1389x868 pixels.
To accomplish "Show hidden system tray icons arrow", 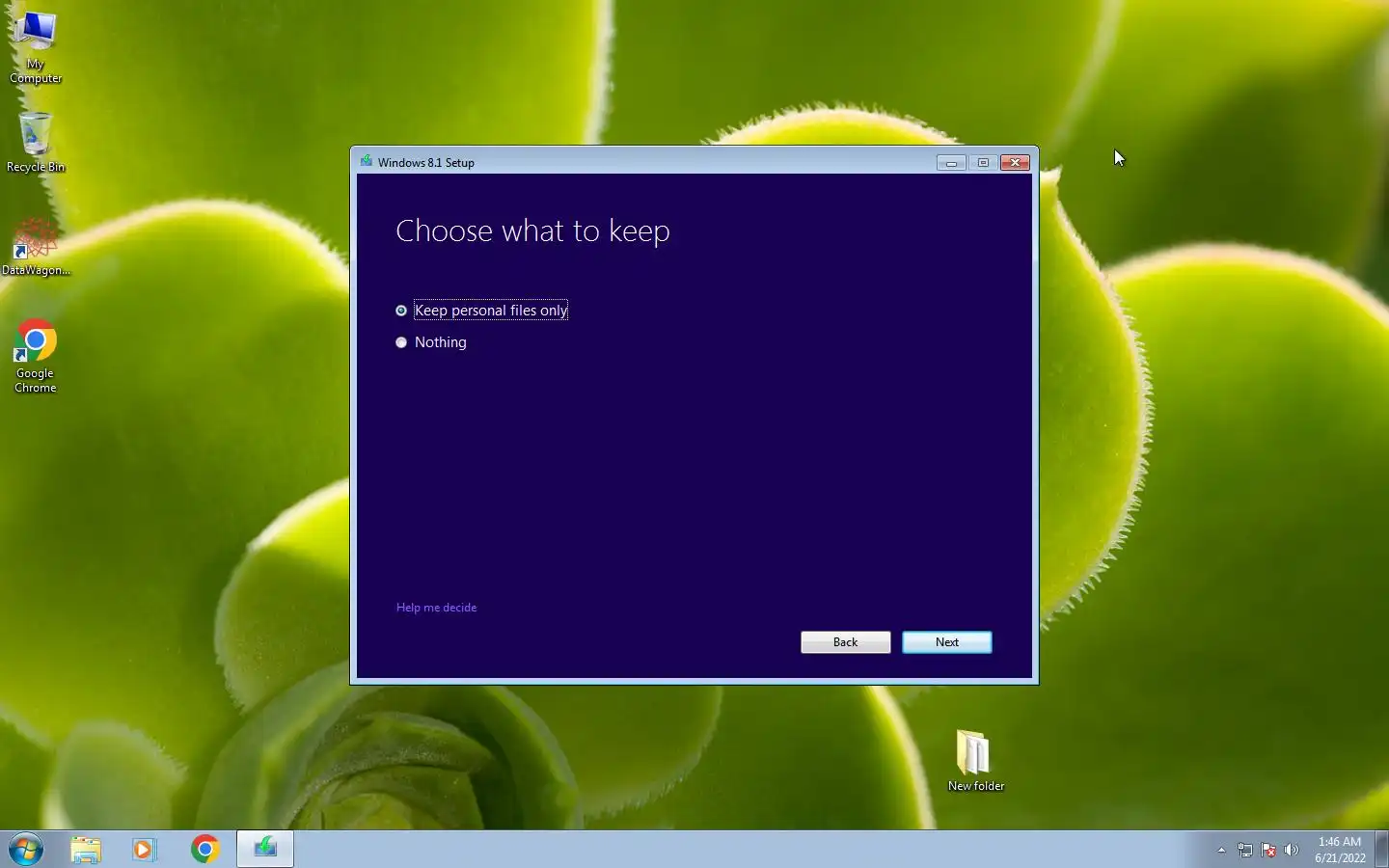I will (1221, 851).
